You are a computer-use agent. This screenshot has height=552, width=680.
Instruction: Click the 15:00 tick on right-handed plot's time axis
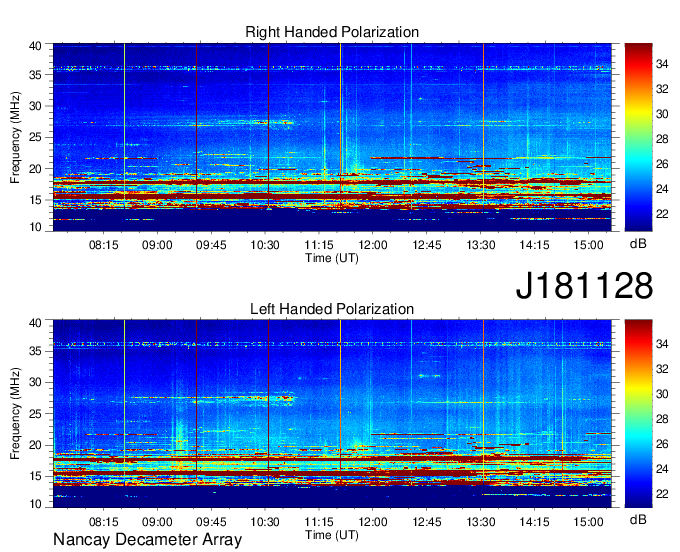pyautogui.click(x=588, y=245)
